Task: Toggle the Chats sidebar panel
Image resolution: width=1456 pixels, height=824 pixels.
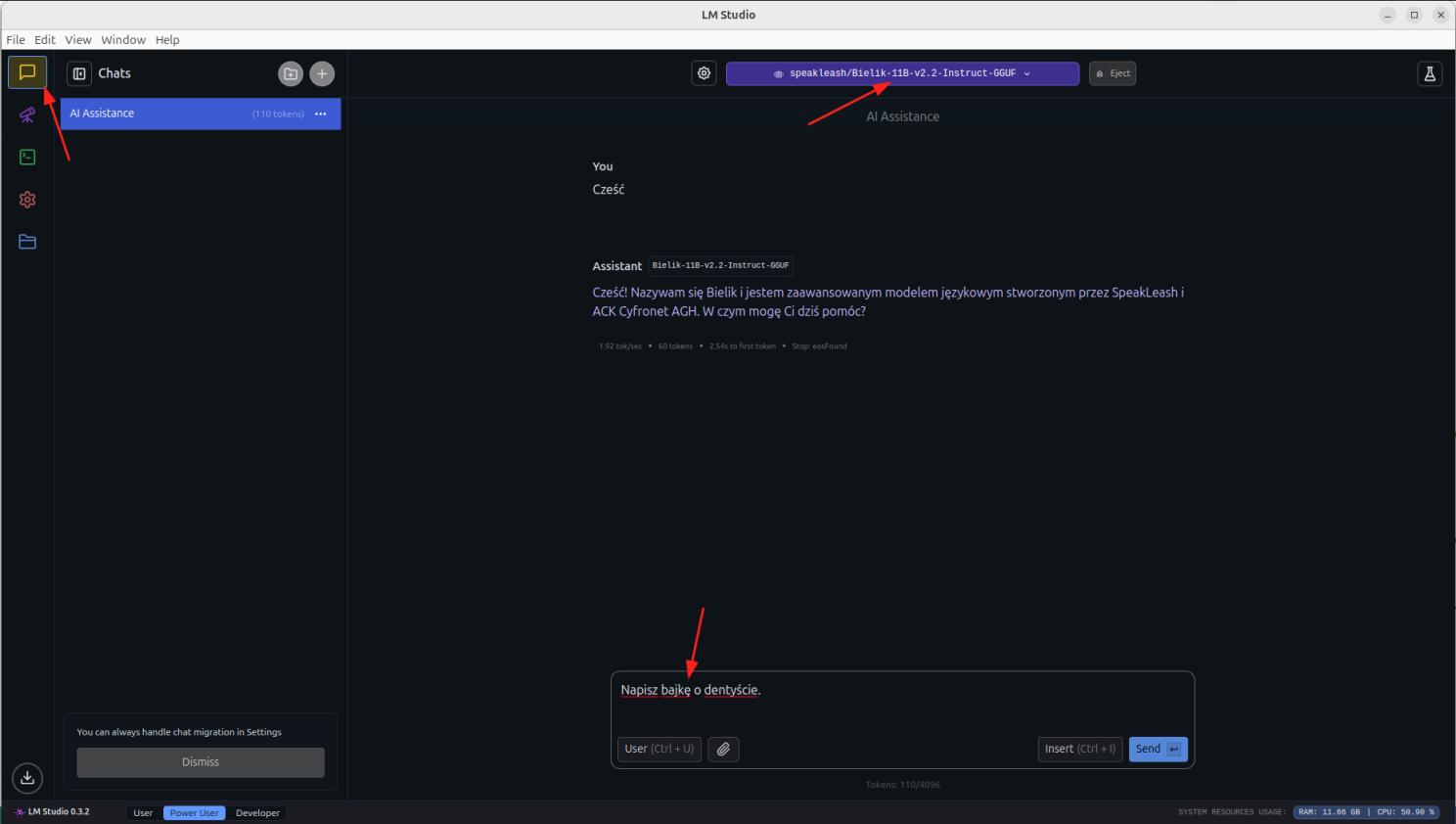Action: click(79, 73)
